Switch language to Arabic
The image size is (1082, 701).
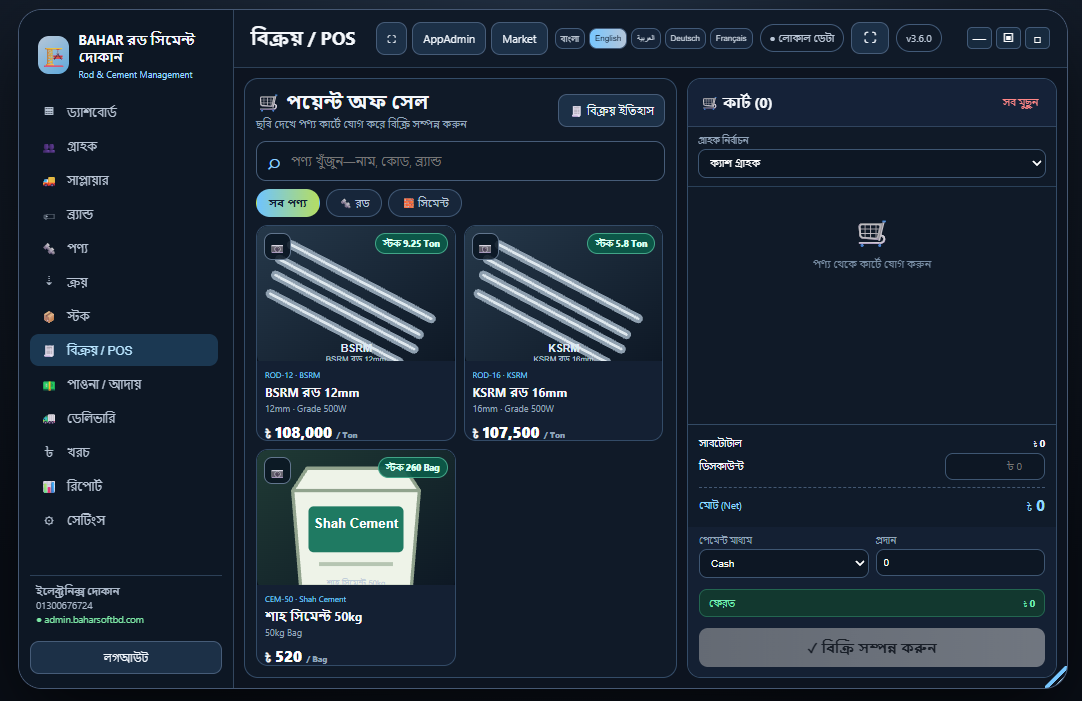(645, 39)
